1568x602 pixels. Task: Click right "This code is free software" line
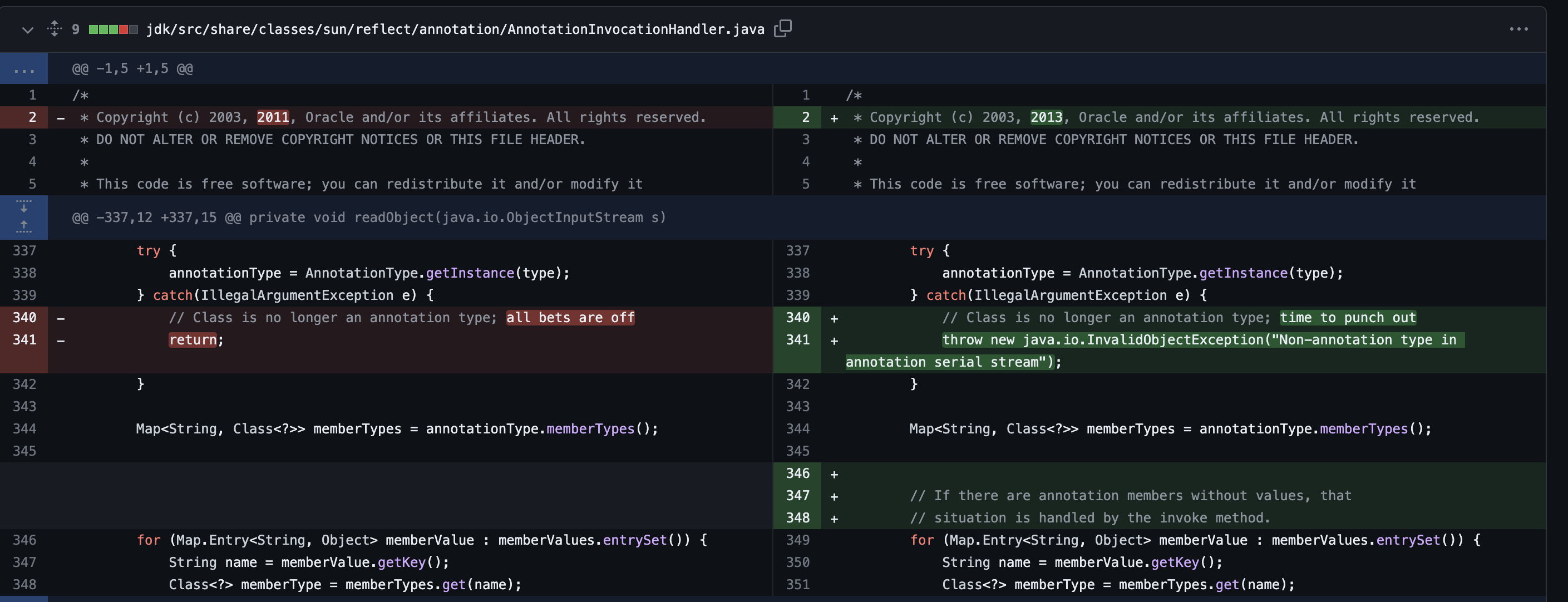1135,184
